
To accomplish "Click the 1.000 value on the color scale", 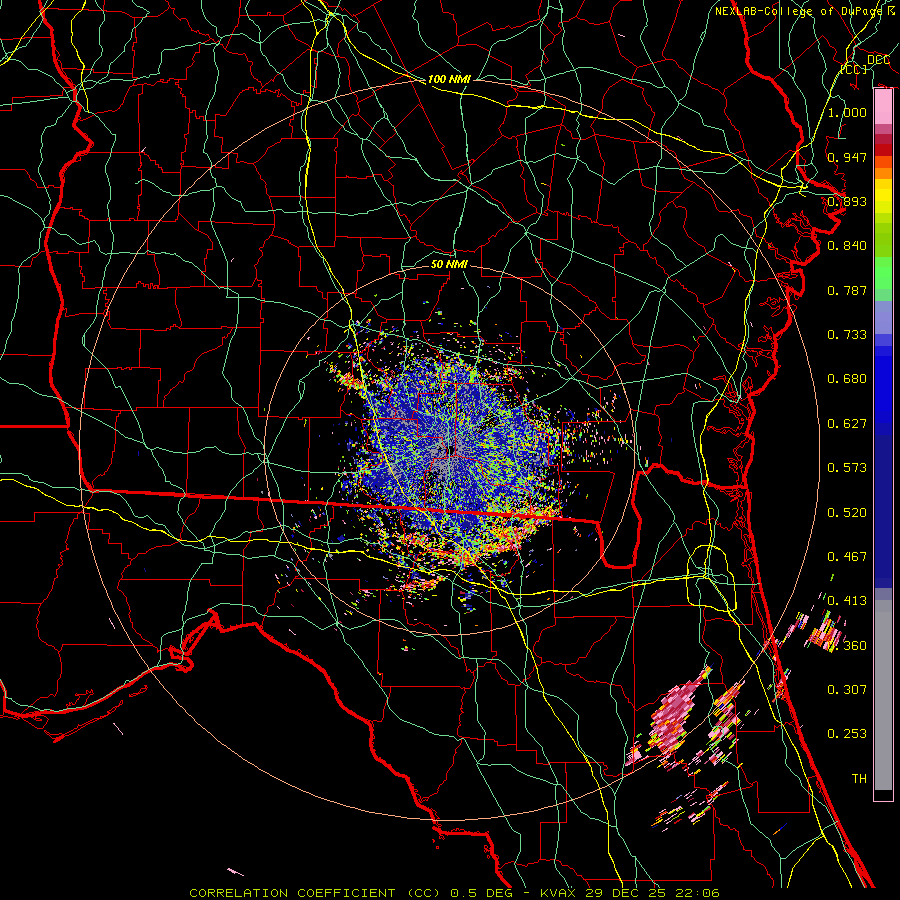I will pos(847,112).
